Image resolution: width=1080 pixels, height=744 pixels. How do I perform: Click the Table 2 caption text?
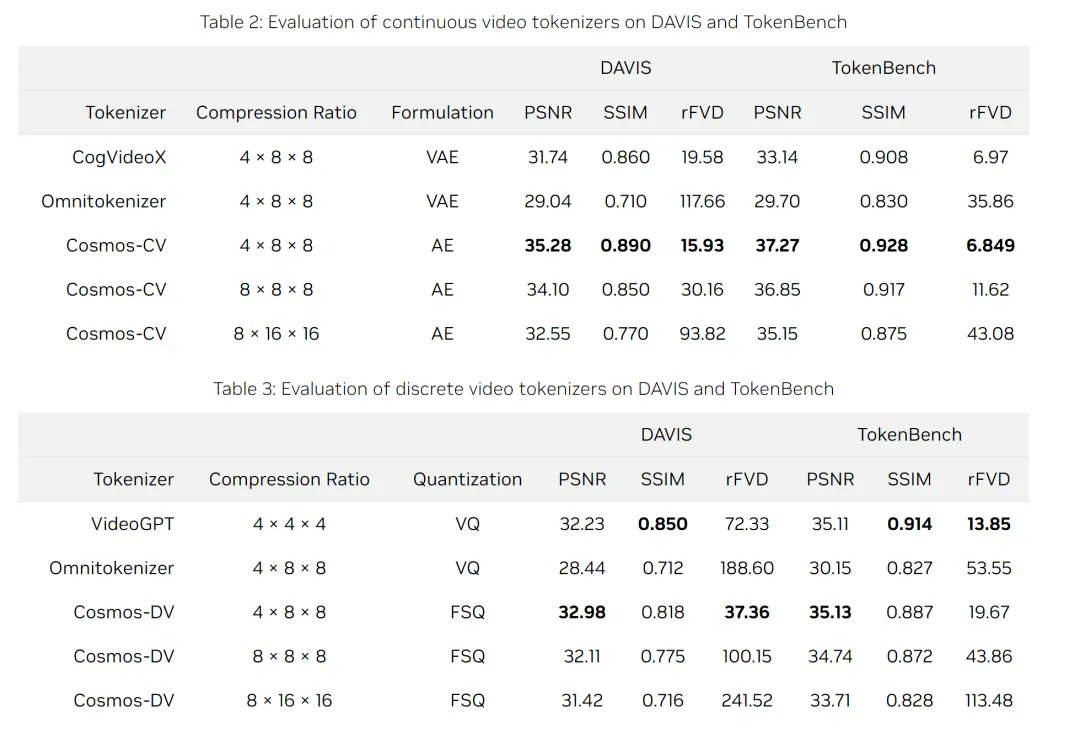(x=523, y=22)
